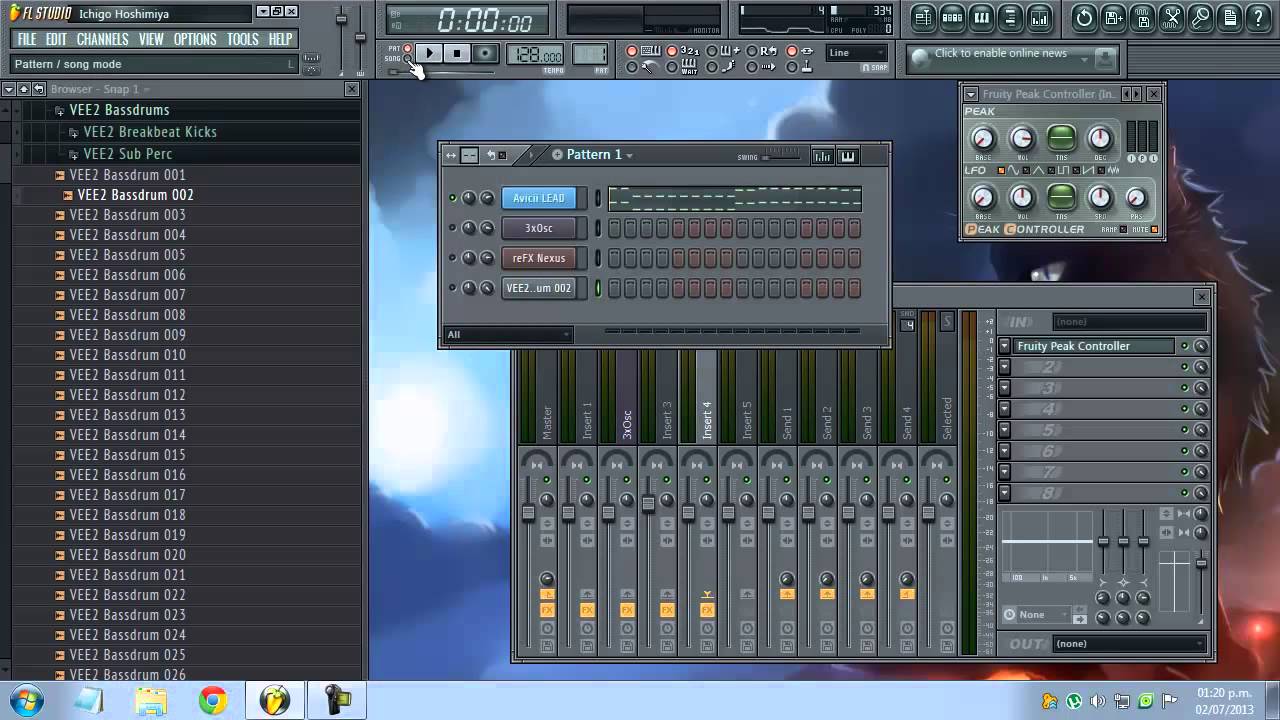Image resolution: width=1280 pixels, height=720 pixels.
Task: Click the undo history icon
Action: (1084, 17)
